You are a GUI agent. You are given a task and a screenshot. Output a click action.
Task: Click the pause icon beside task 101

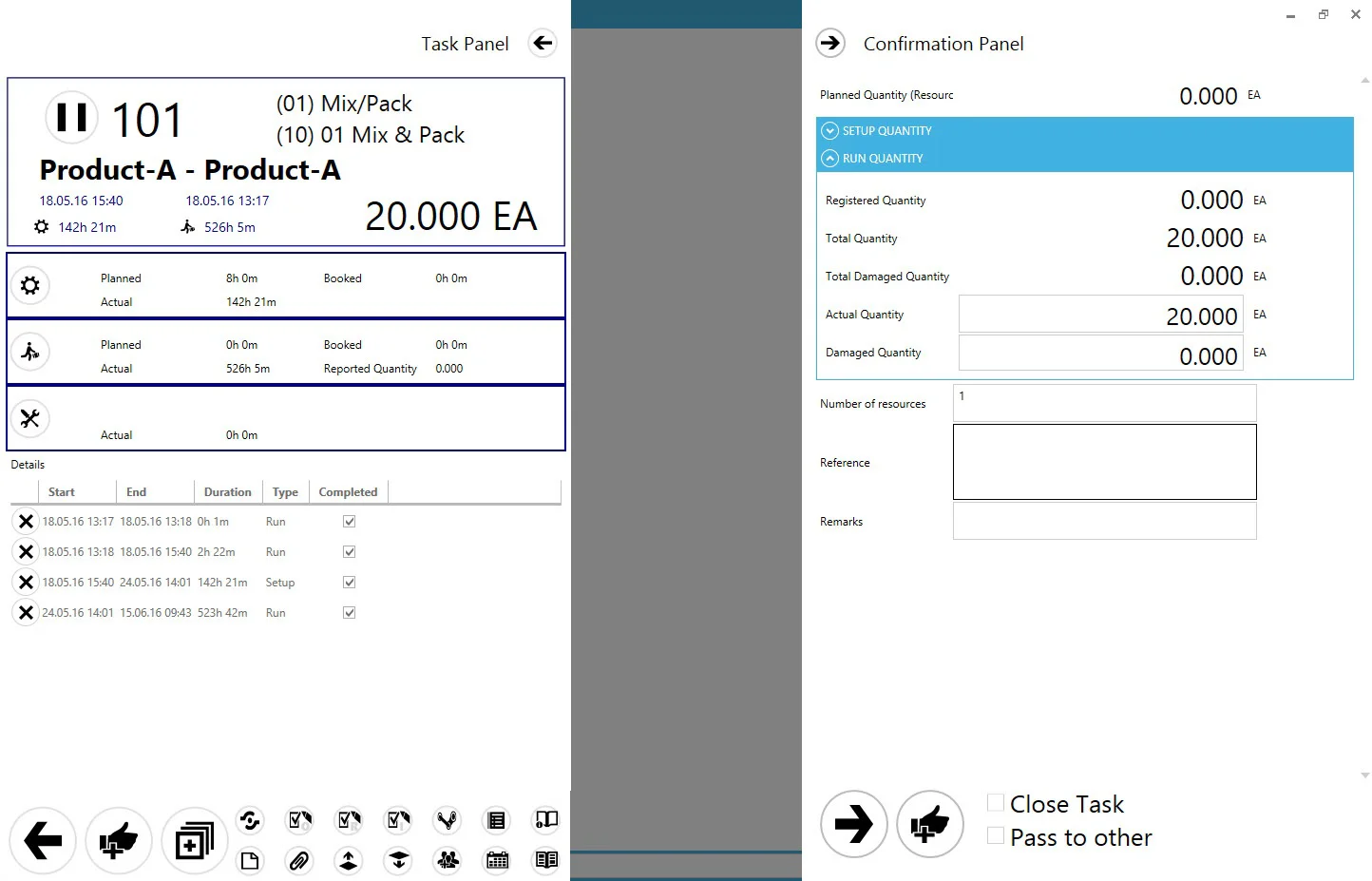71,118
